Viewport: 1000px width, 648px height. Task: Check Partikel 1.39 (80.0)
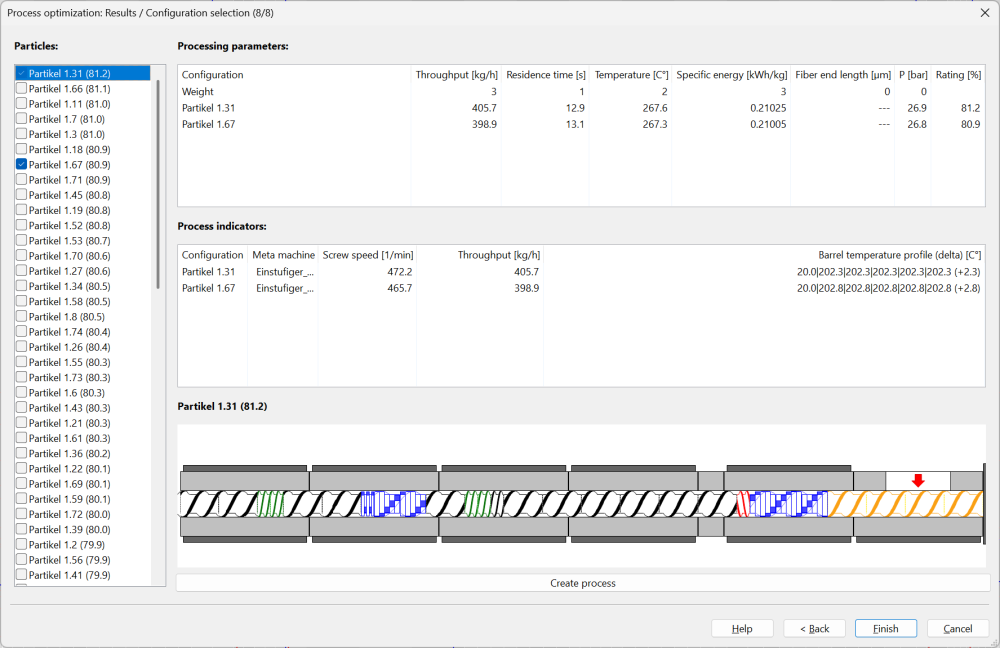click(x=22, y=529)
